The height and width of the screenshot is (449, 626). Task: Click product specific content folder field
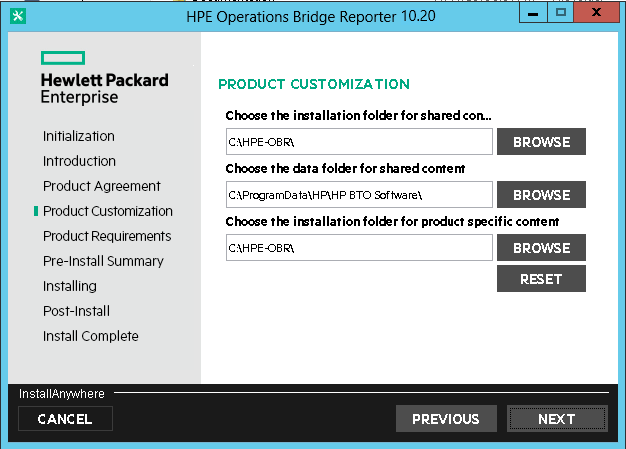(x=359, y=248)
